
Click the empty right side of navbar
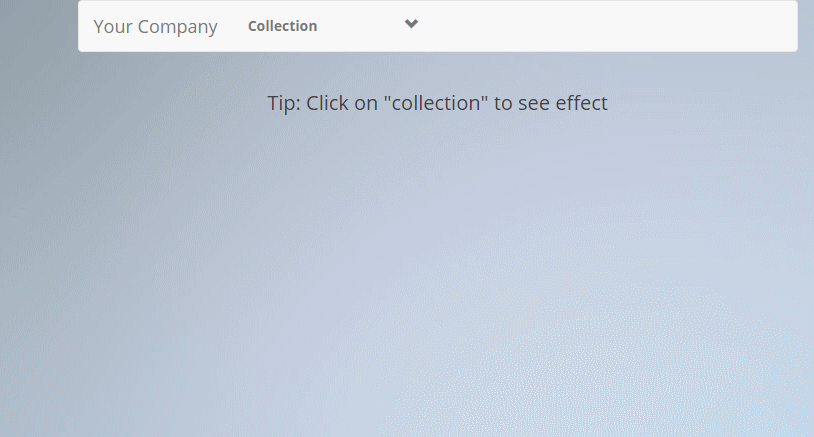[x=620, y=26]
